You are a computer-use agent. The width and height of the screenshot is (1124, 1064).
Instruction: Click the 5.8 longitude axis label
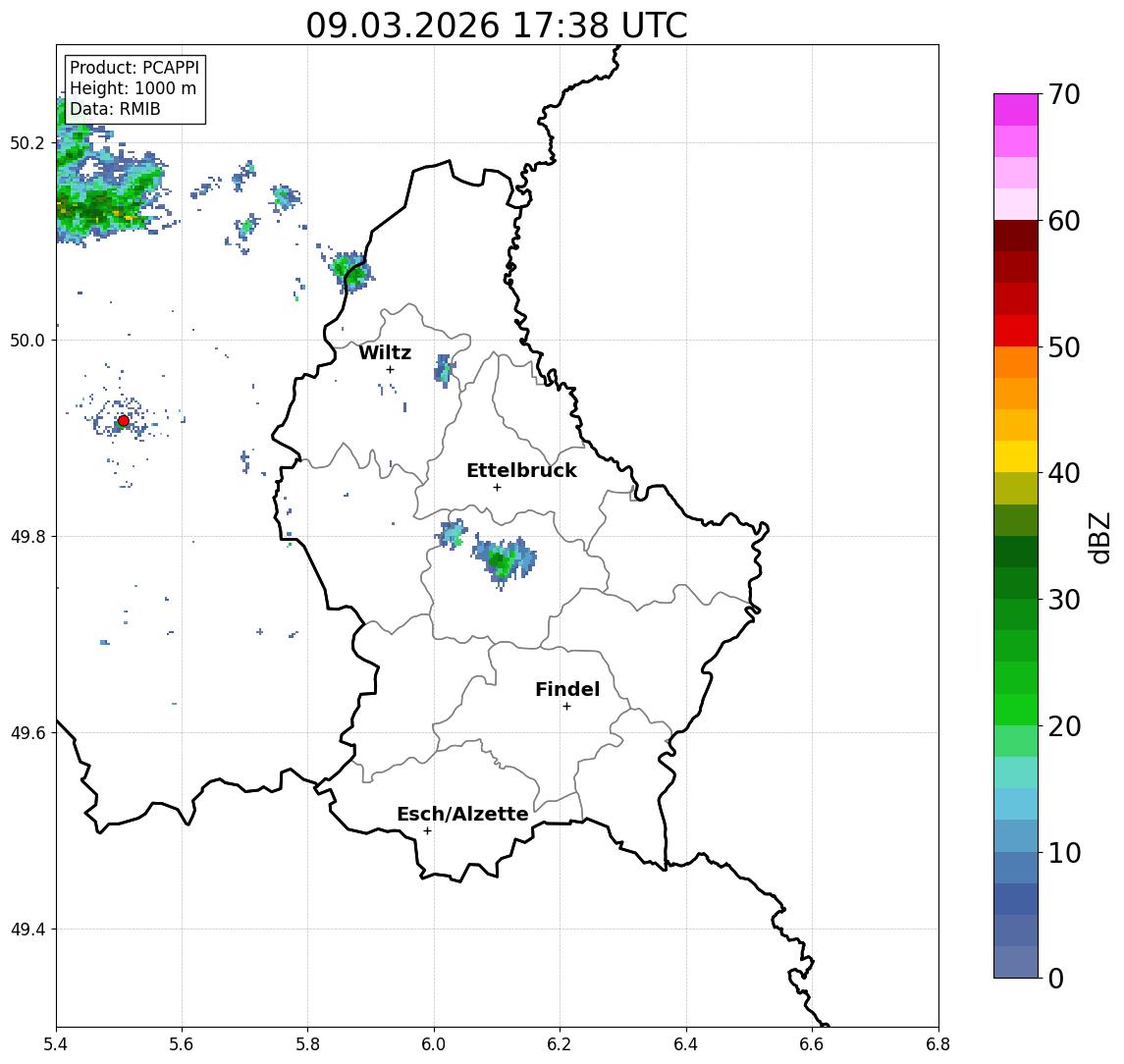(x=307, y=1044)
